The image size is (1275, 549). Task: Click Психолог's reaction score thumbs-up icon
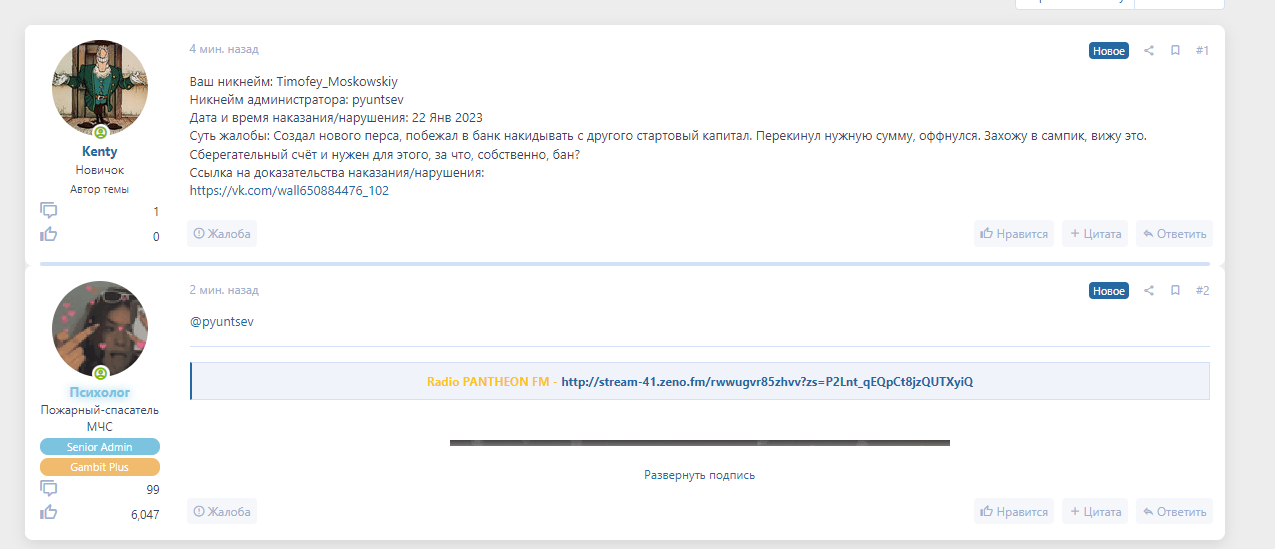tap(48, 512)
